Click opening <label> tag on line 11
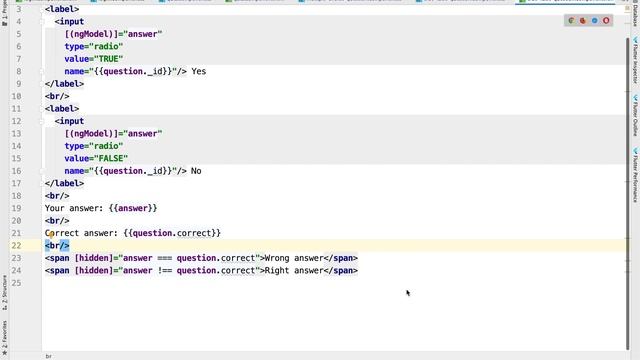The height and width of the screenshot is (360, 640). (62, 109)
